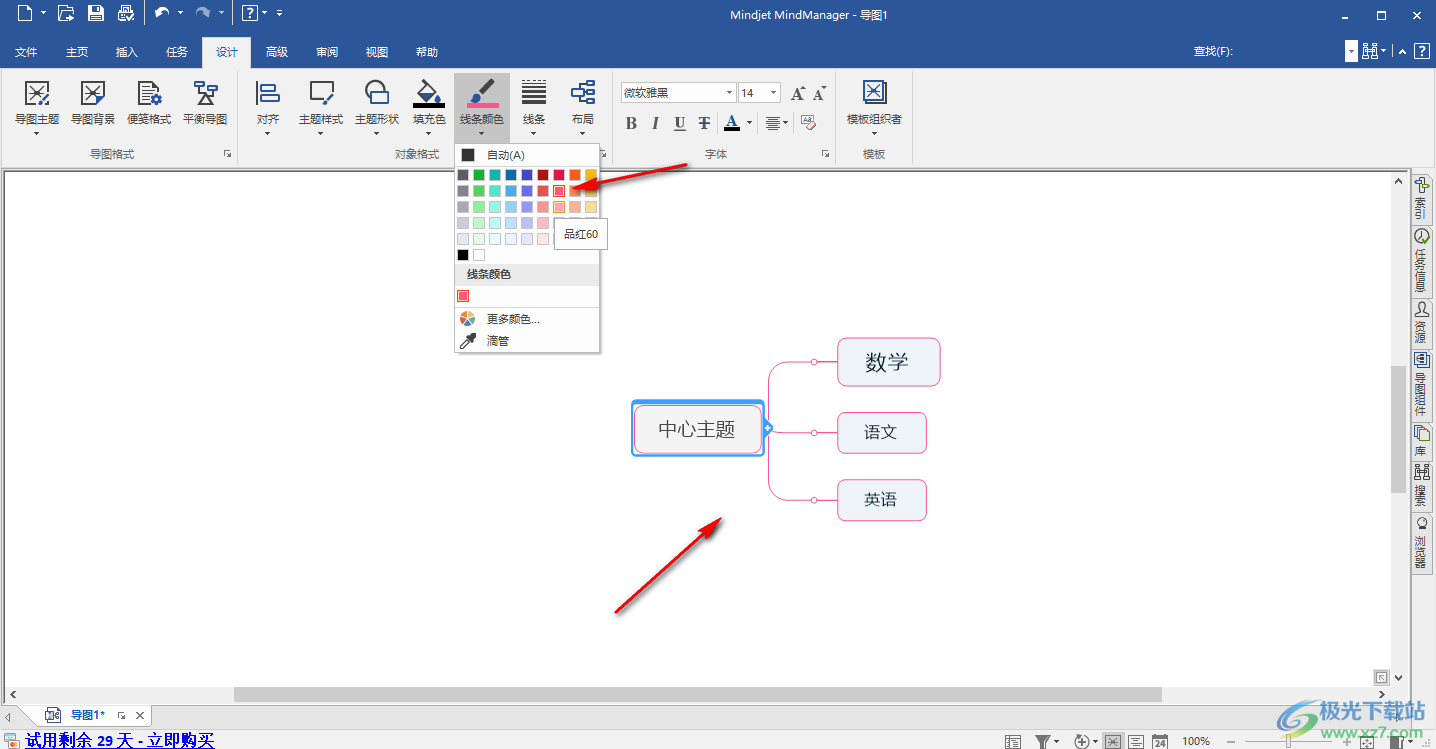Switch to the 高级 ribbon tab

[x=277, y=52]
